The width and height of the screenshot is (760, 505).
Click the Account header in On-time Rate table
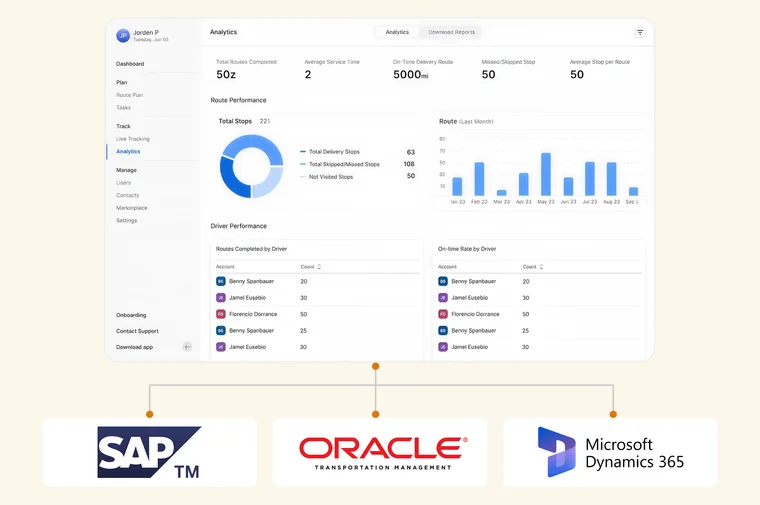pyautogui.click(x=447, y=267)
